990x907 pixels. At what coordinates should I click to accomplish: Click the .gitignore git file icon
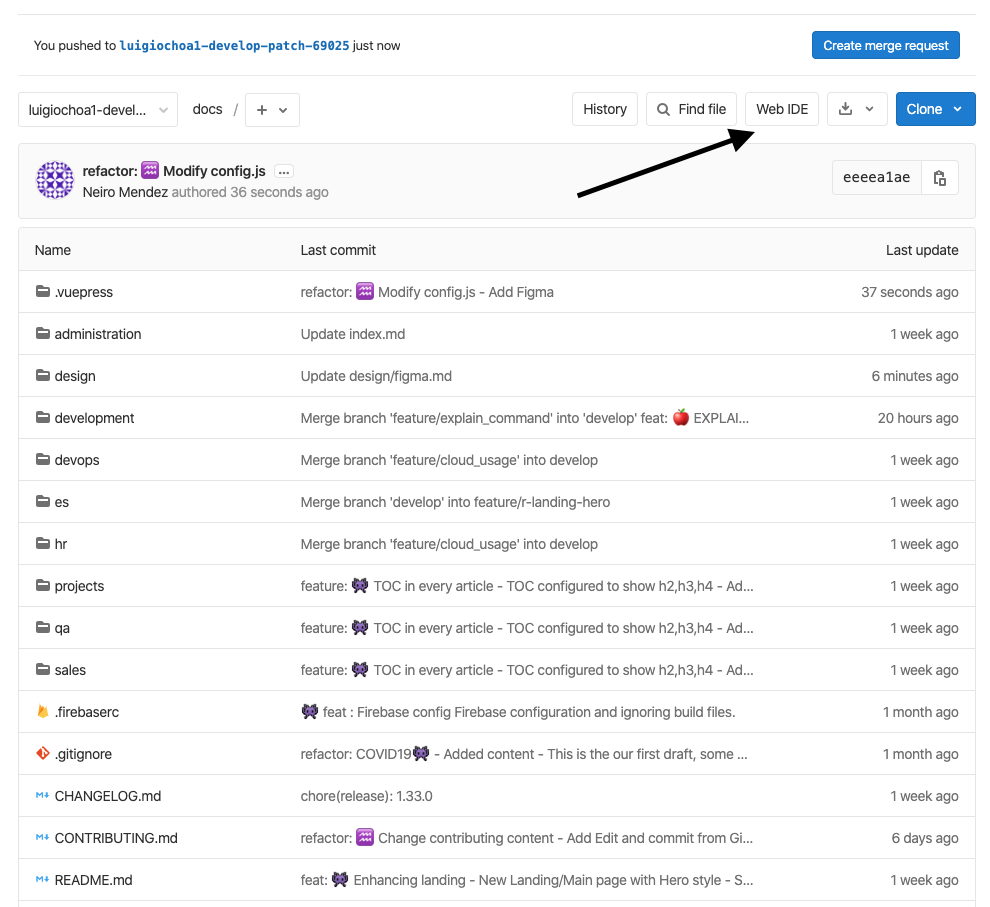point(43,754)
